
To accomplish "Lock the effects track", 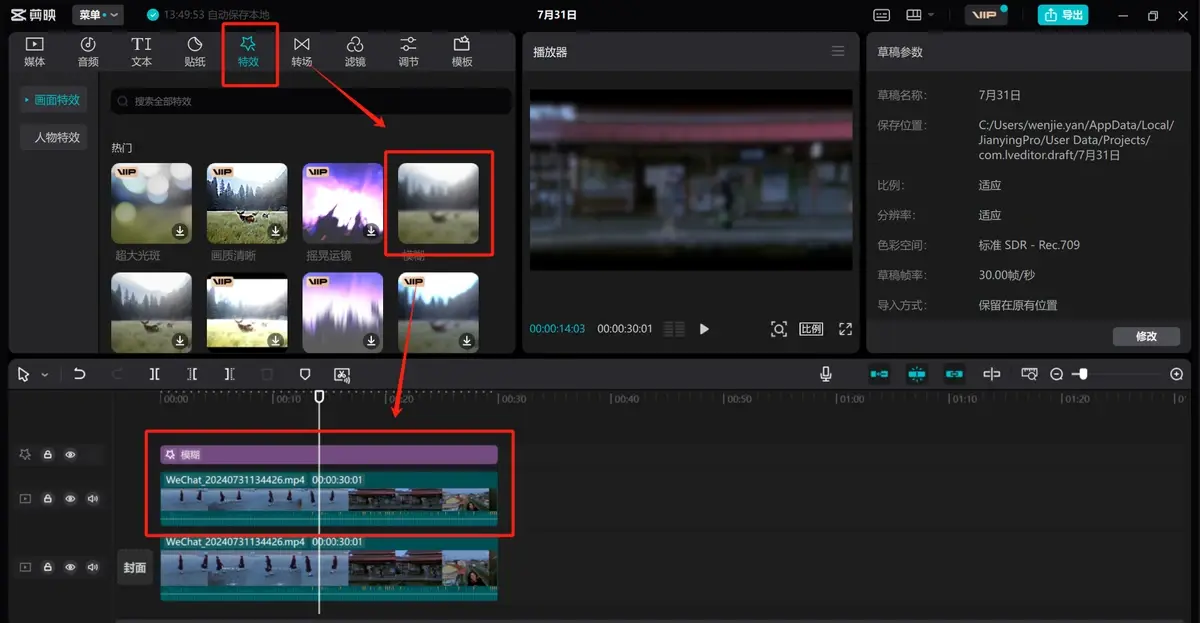I will 47,454.
